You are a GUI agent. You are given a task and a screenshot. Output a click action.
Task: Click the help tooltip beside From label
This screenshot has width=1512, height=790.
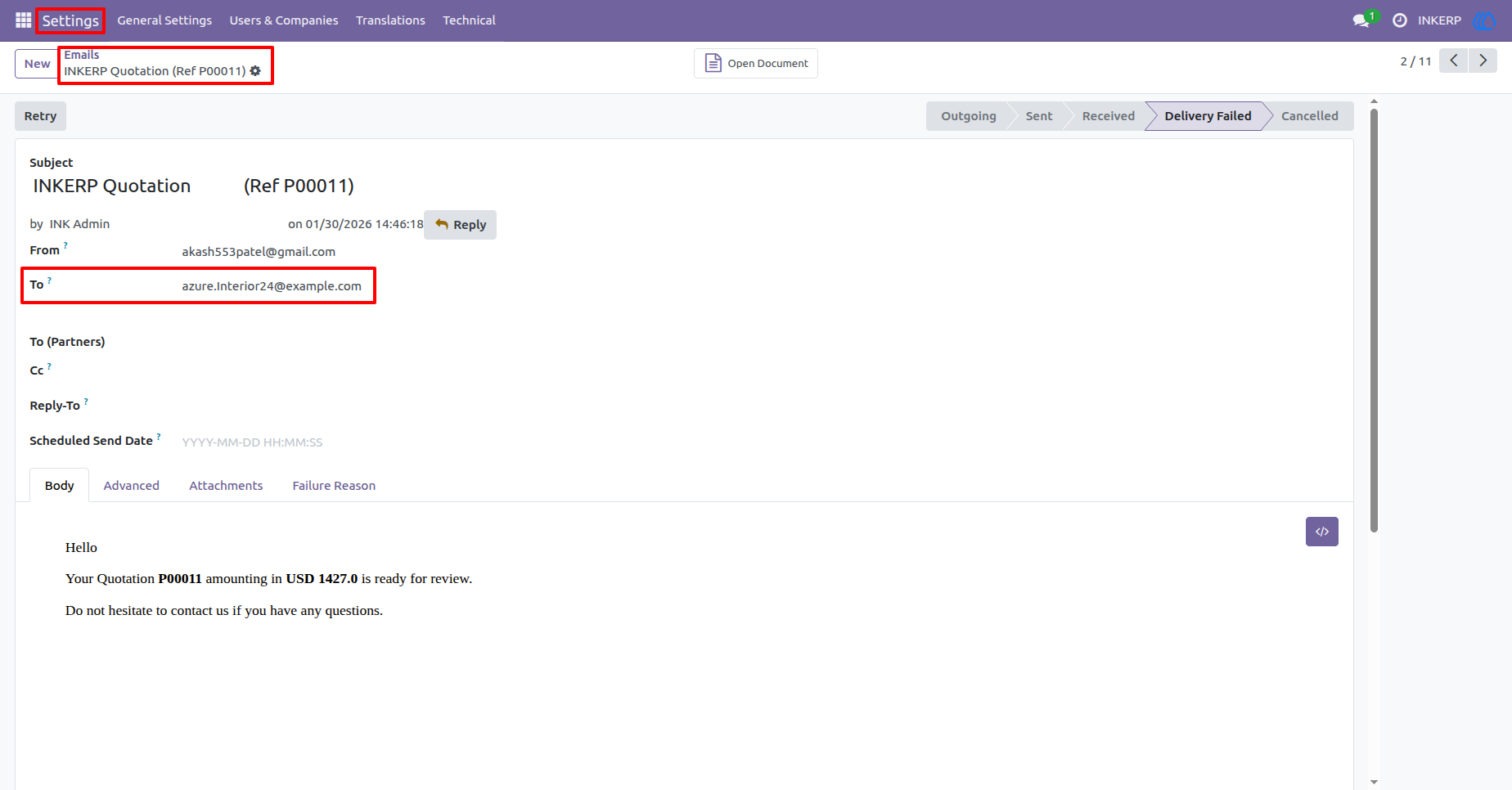coord(65,245)
